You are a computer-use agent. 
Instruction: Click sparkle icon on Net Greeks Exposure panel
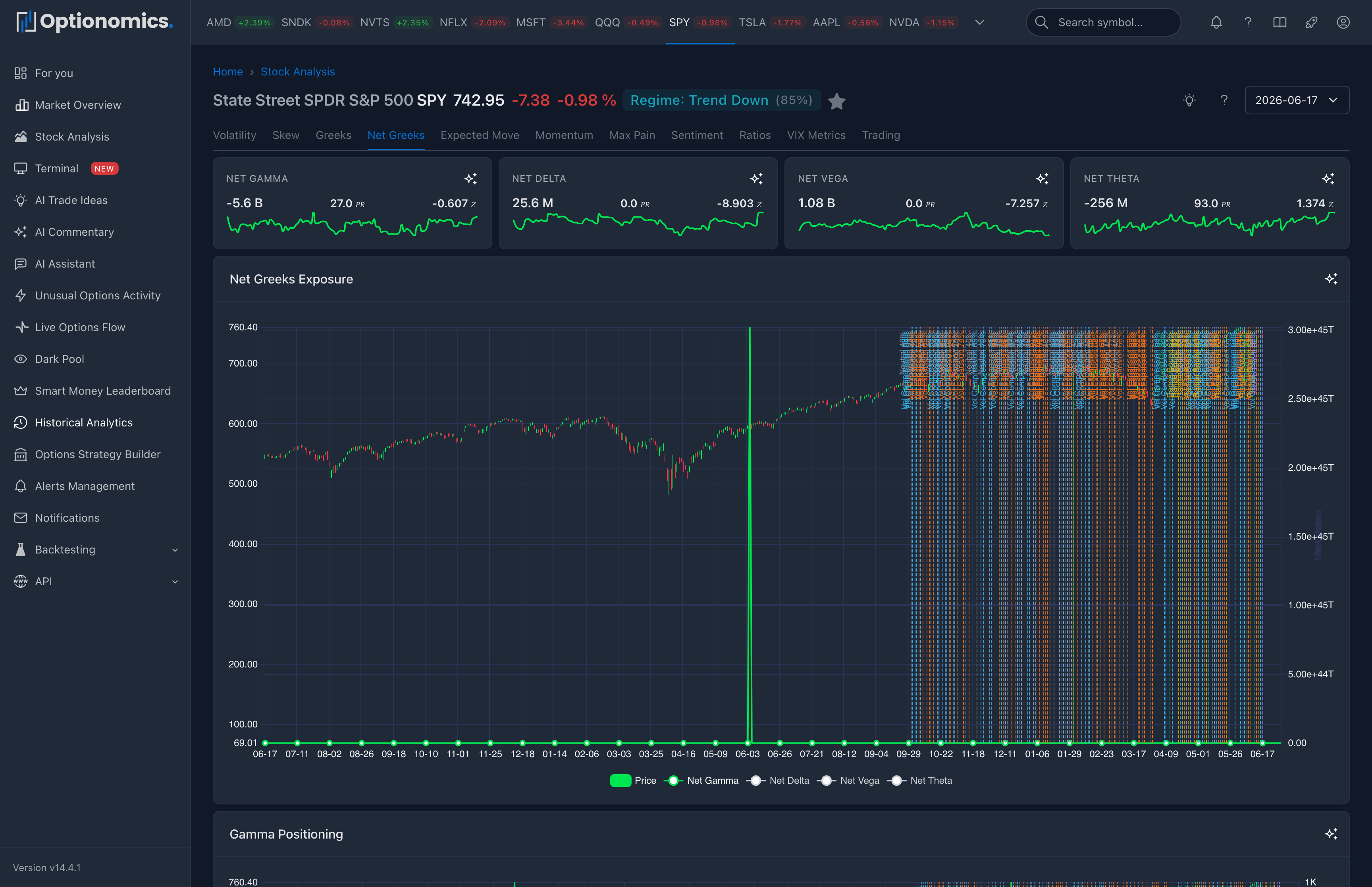(x=1331, y=279)
